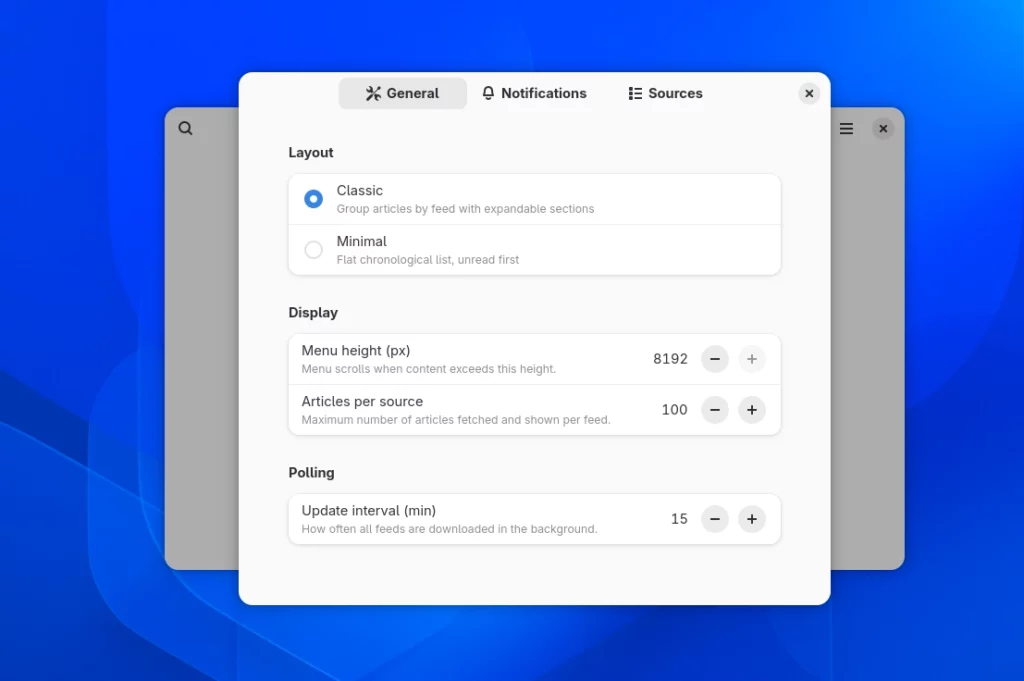The width and height of the screenshot is (1024, 681).
Task: Open the hamburger menu in background window
Action: tap(846, 129)
